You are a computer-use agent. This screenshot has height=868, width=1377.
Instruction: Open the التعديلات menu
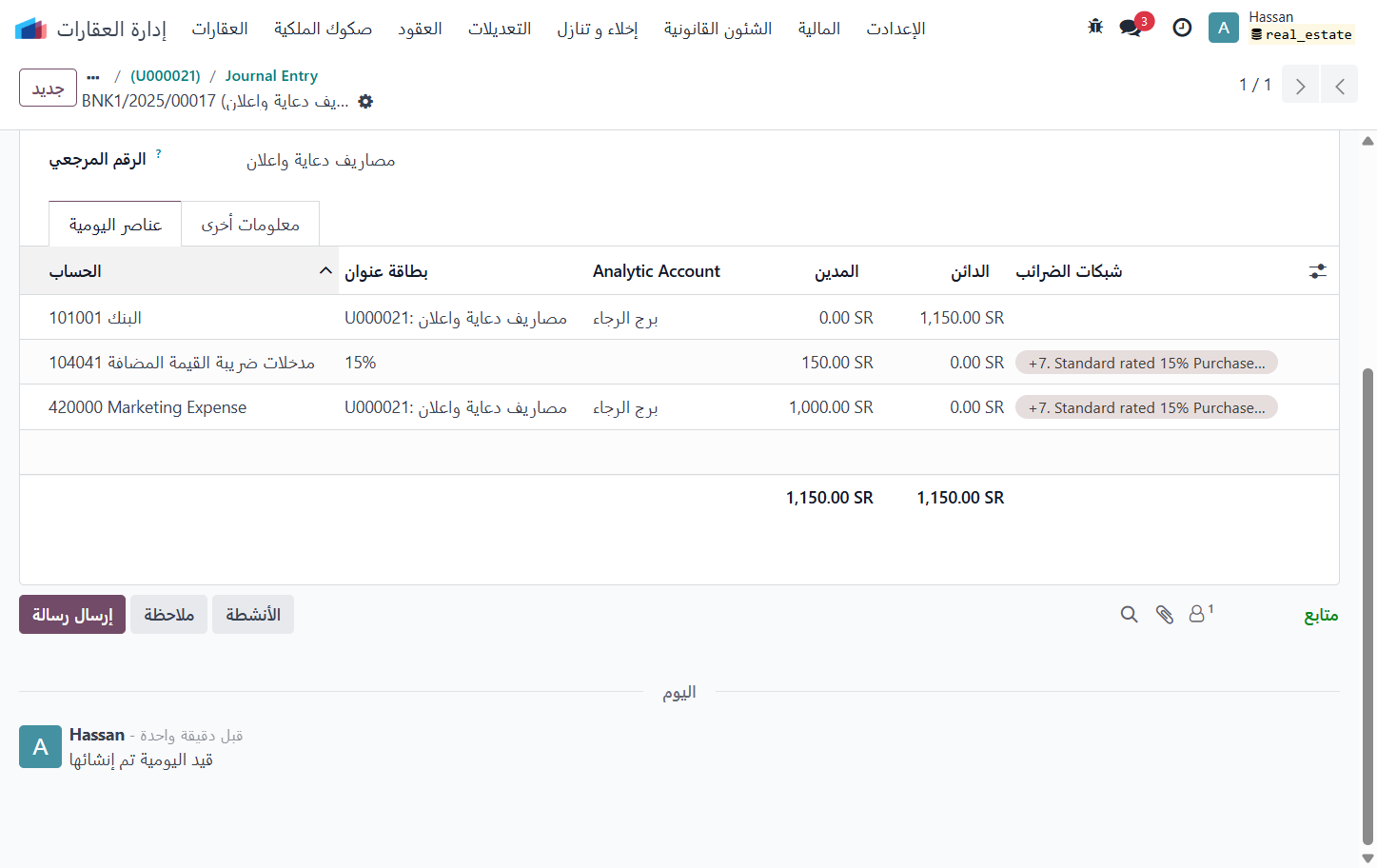[500, 29]
